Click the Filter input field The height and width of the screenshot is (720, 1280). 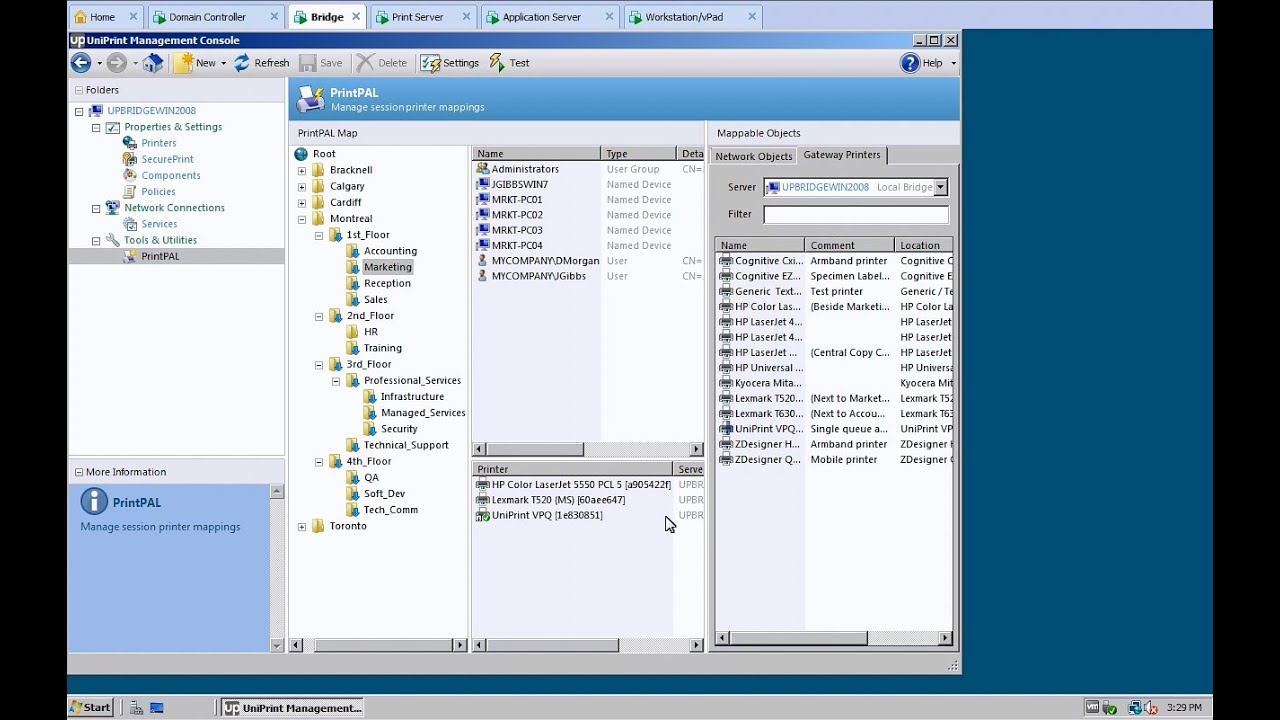856,214
